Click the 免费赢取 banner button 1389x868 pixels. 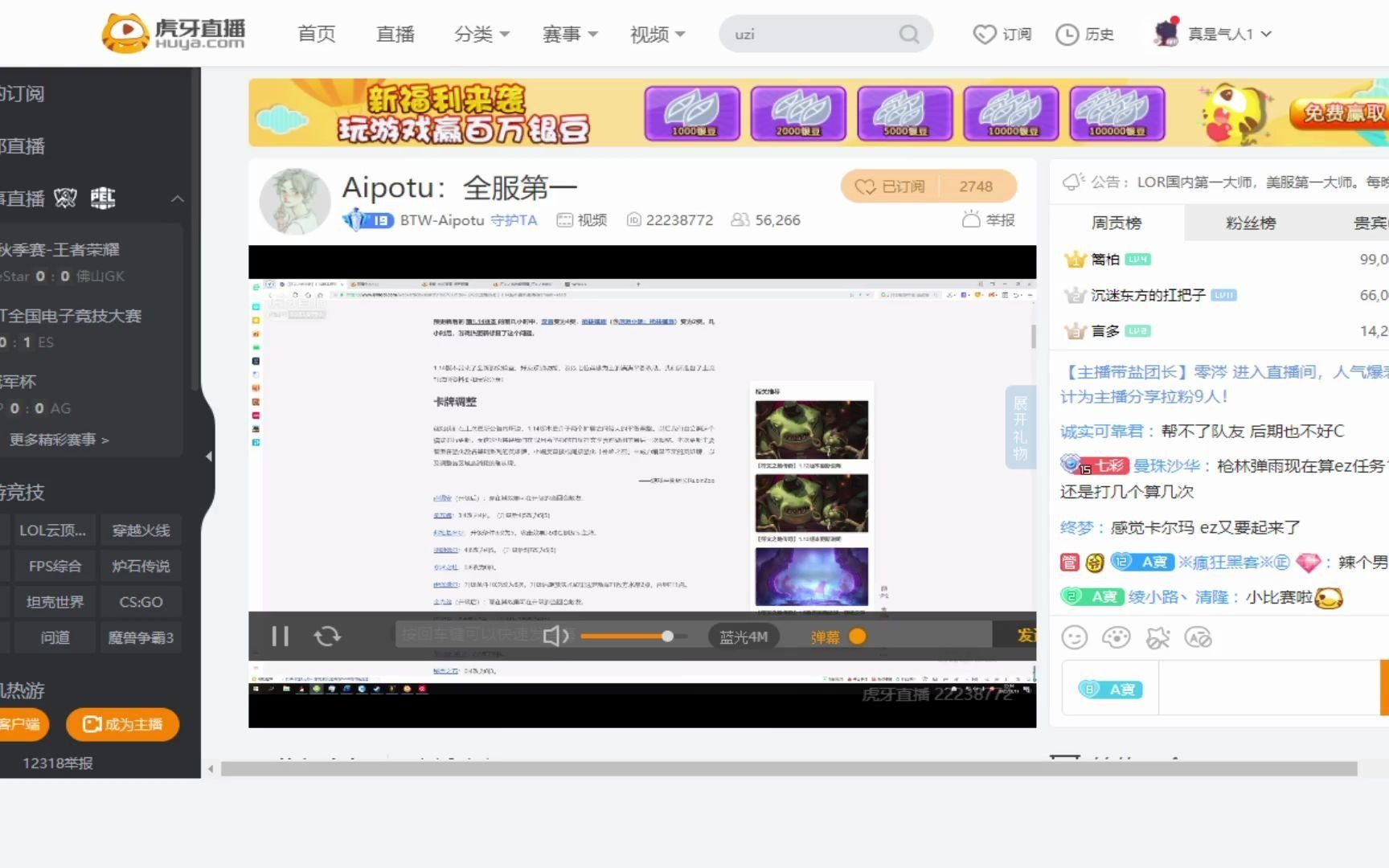point(1341,113)
